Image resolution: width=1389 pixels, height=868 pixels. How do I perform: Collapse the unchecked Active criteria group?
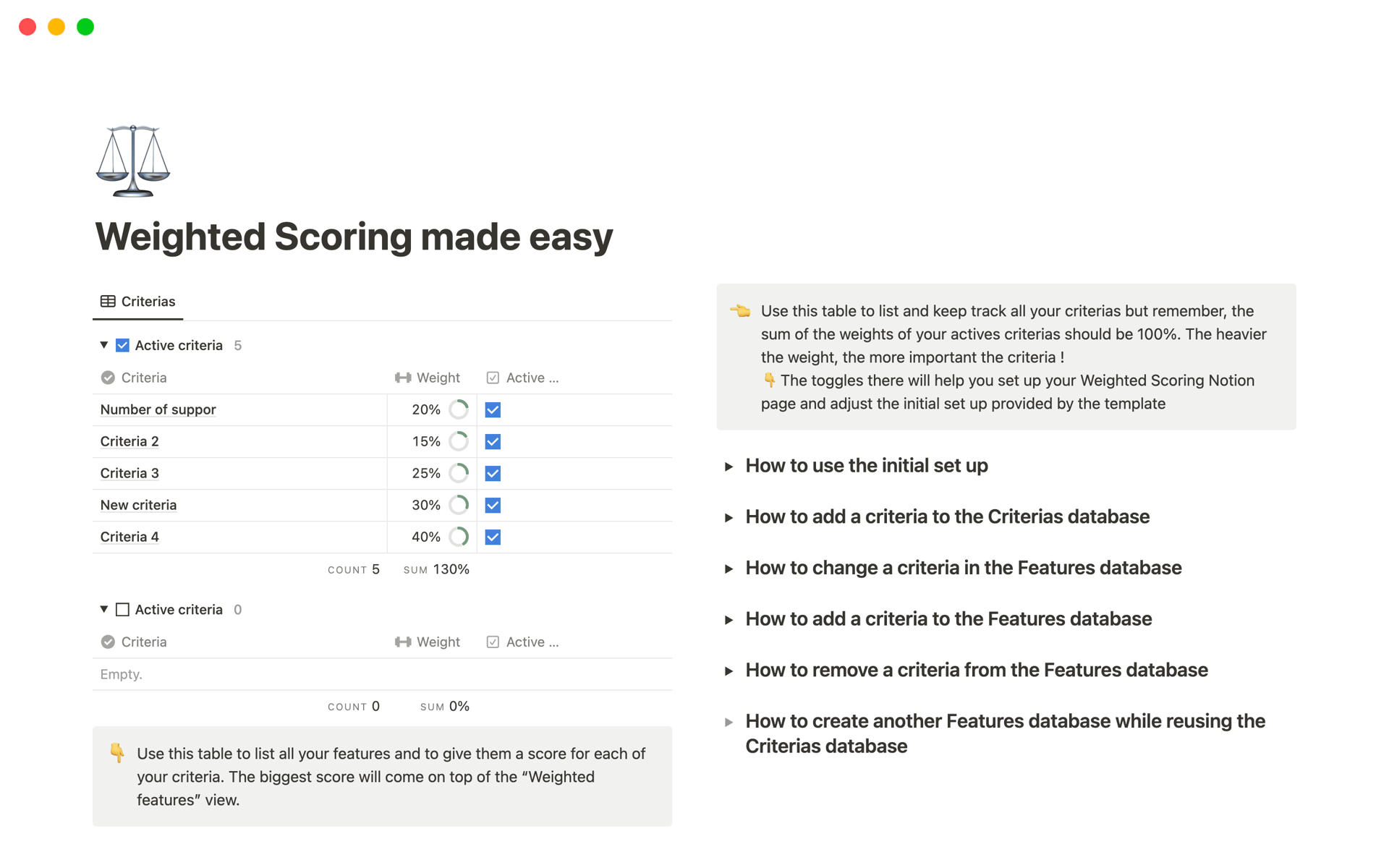tap(104, 609)
